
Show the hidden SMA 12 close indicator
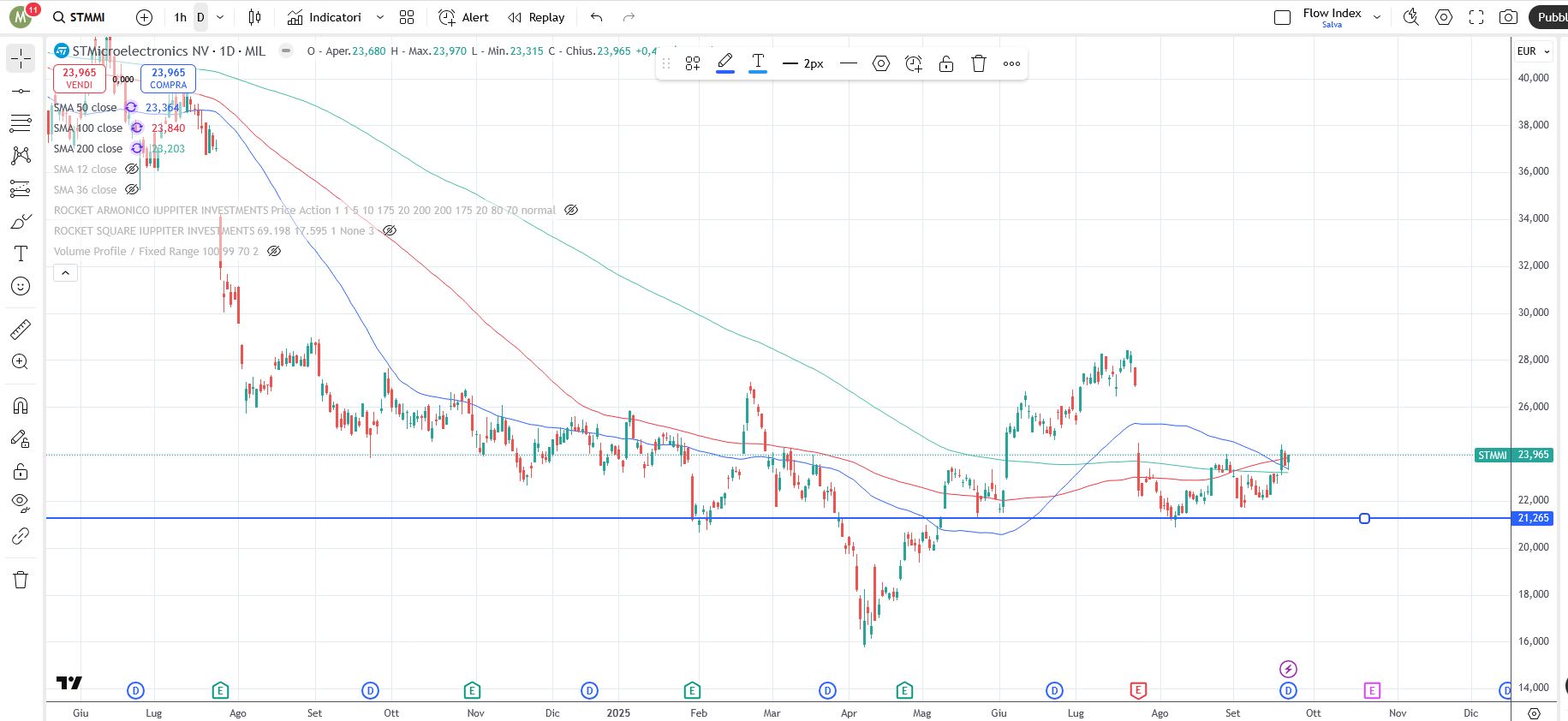132,170
